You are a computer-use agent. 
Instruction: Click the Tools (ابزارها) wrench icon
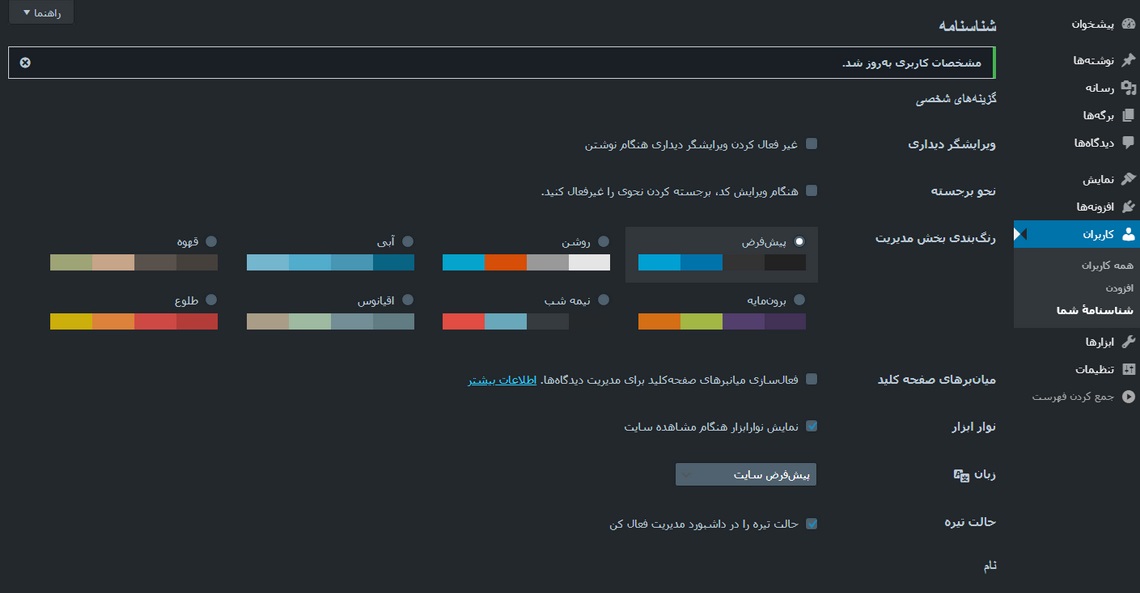(x=1128, y=342)
